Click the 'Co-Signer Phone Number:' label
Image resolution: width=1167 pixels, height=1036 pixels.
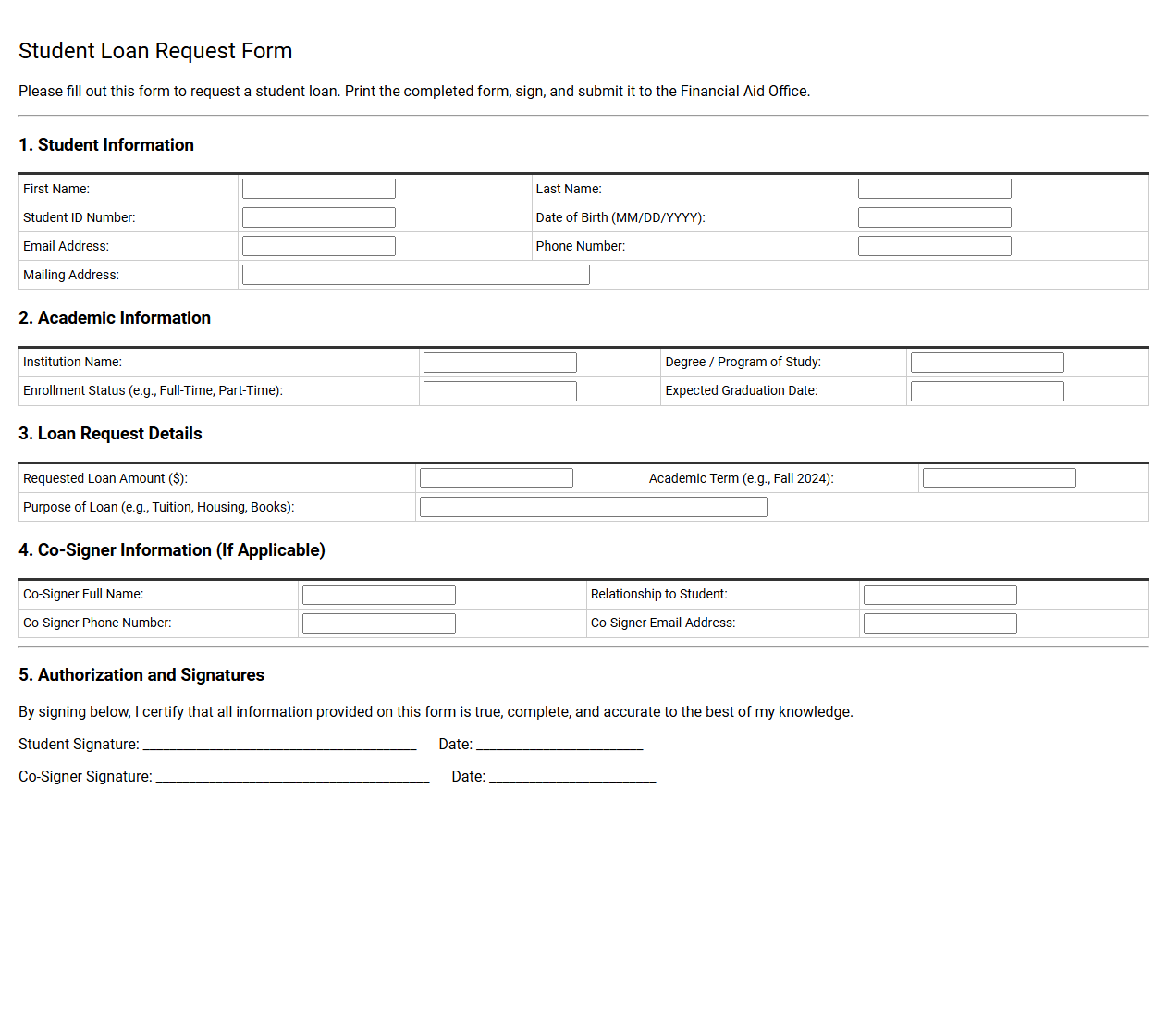click(97, 623)
